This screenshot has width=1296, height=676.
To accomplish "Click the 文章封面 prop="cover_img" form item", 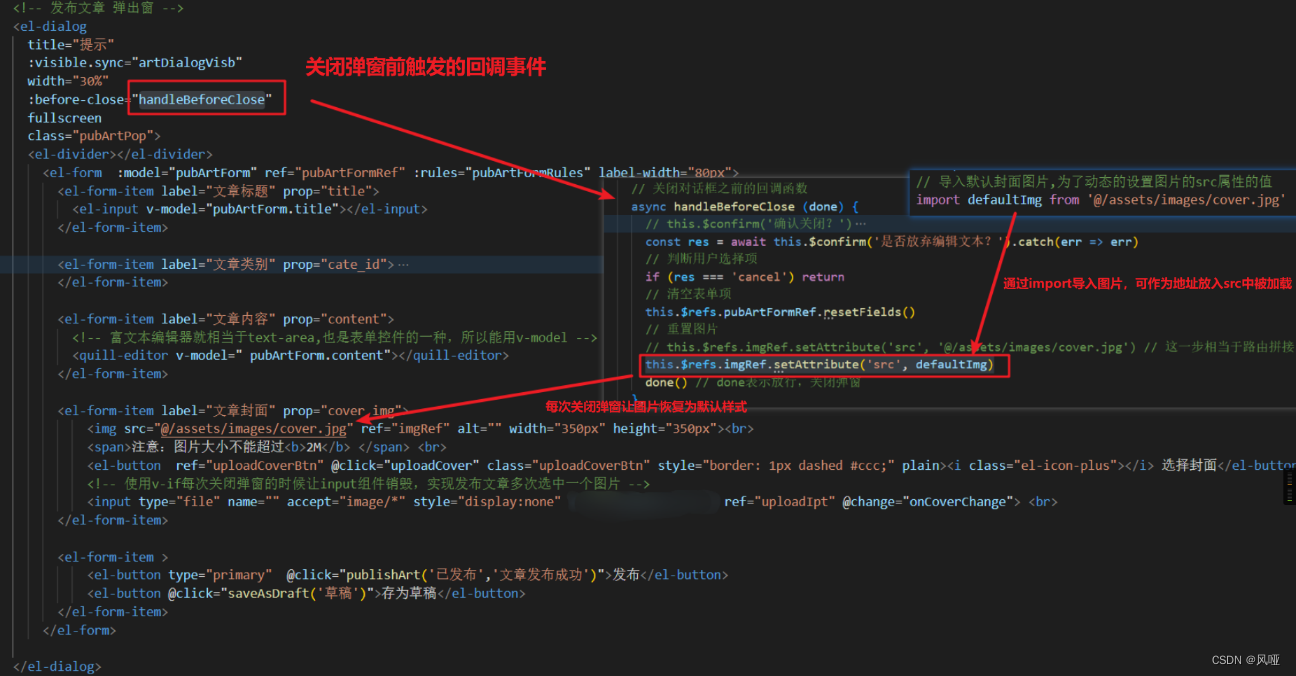I will (233, 410).
